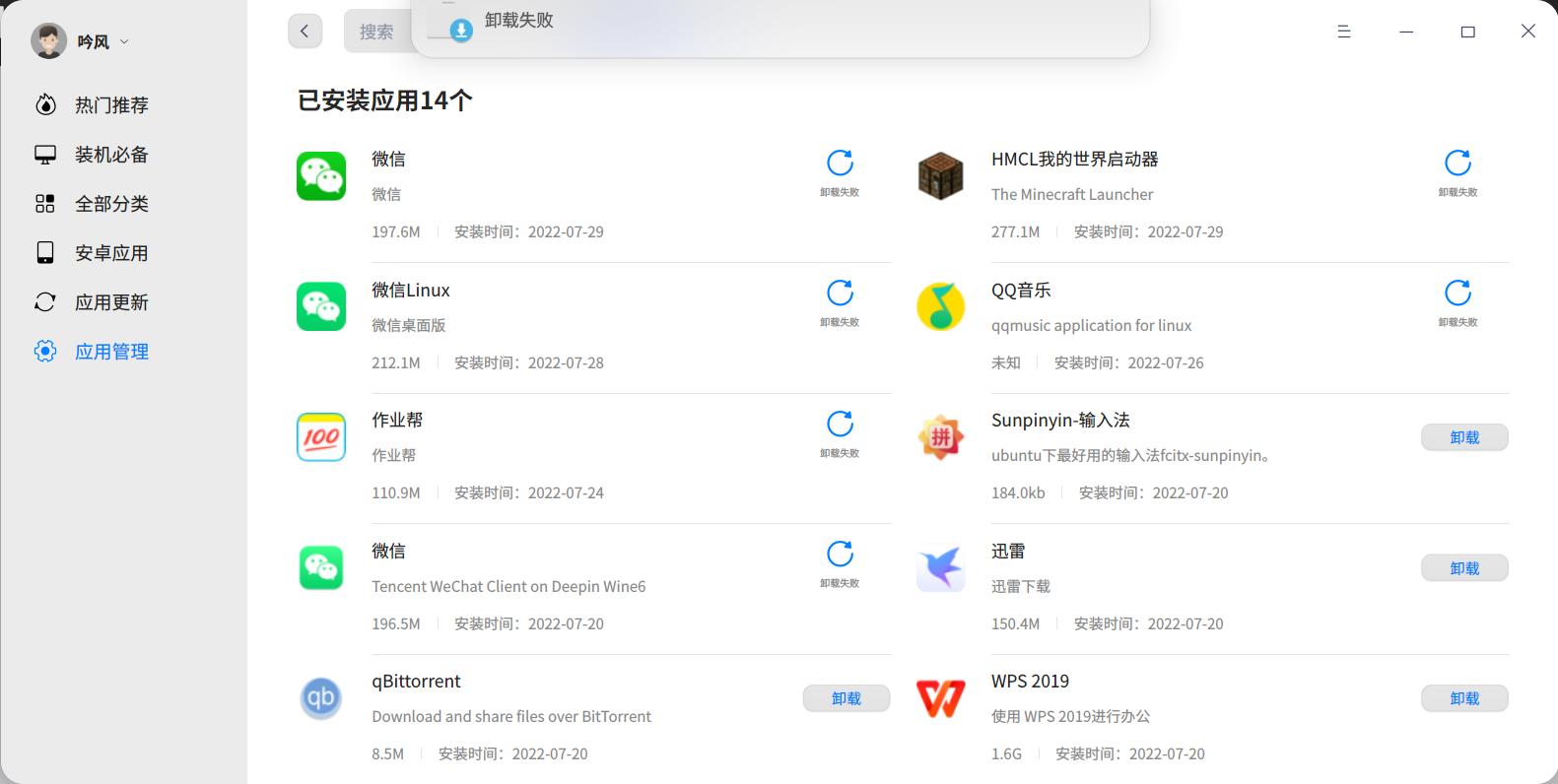Click the 微信Linux app icon
Screen dimensions: 1558x784
(x=321, y=306)
